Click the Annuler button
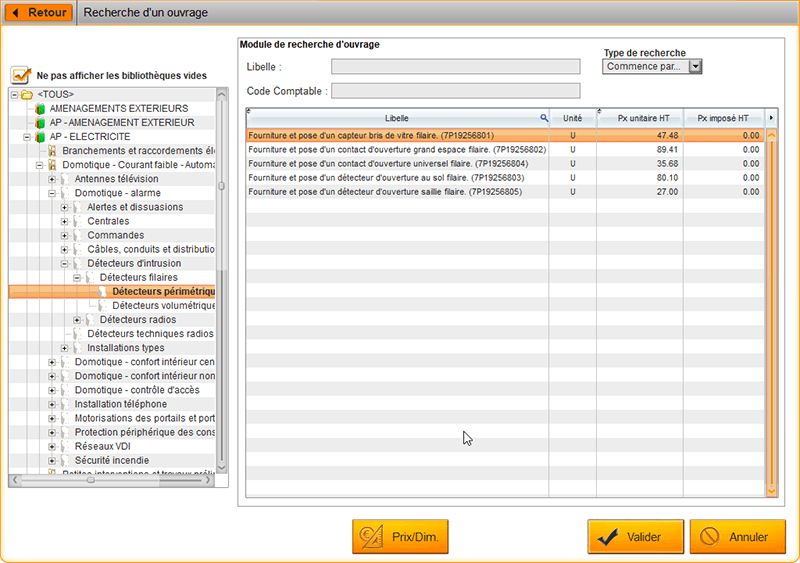 point(738,536)
